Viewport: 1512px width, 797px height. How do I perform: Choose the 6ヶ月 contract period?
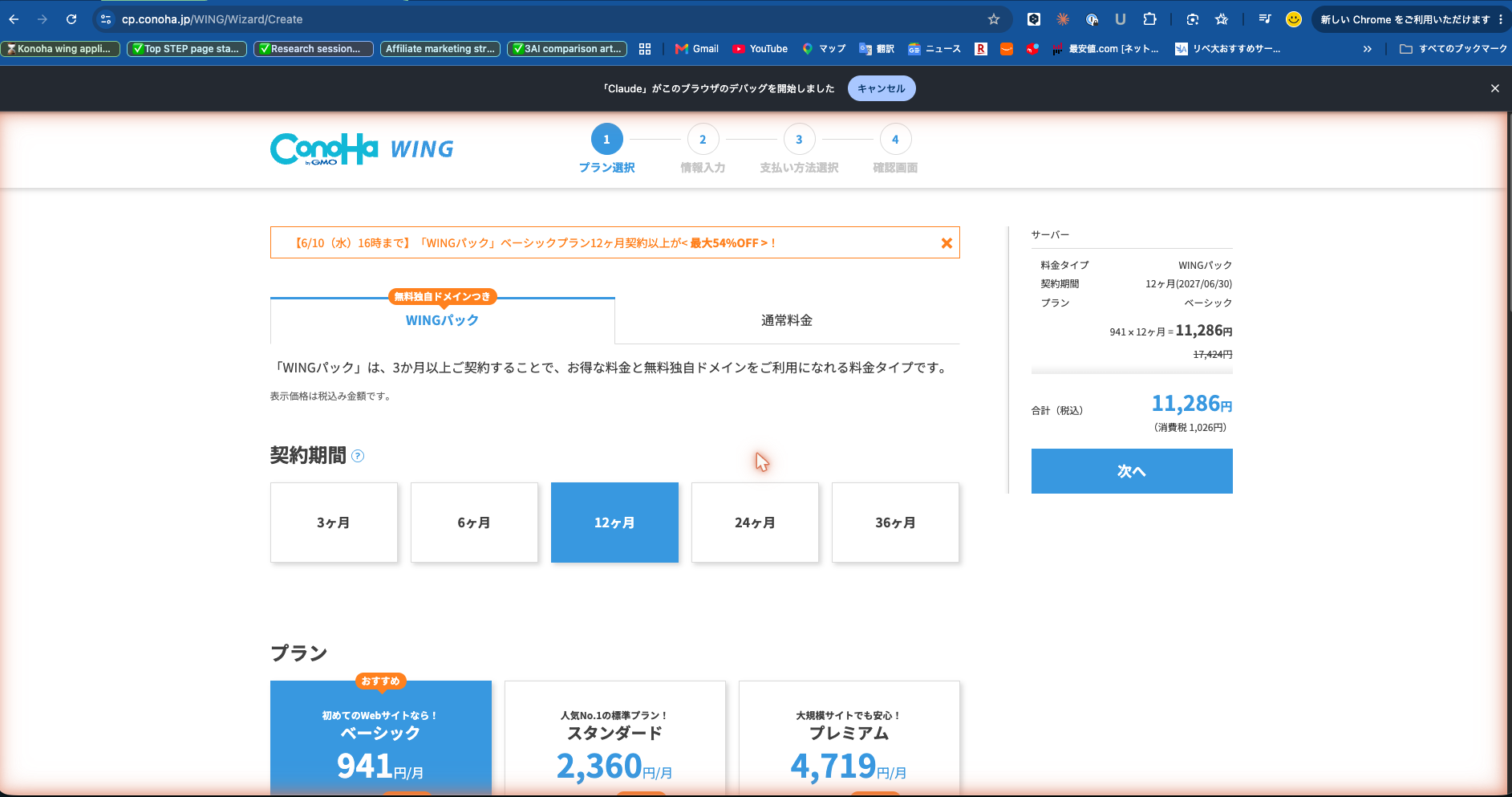click(x=474, y=523)
